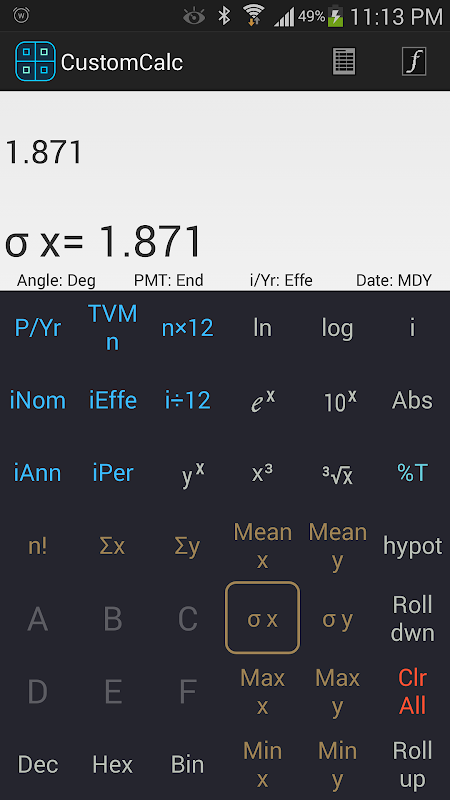Toggle the Angle: Deg mode indicator
Image resolution: width=450 pixels, height=800 pixels.
tap(56, 280)
